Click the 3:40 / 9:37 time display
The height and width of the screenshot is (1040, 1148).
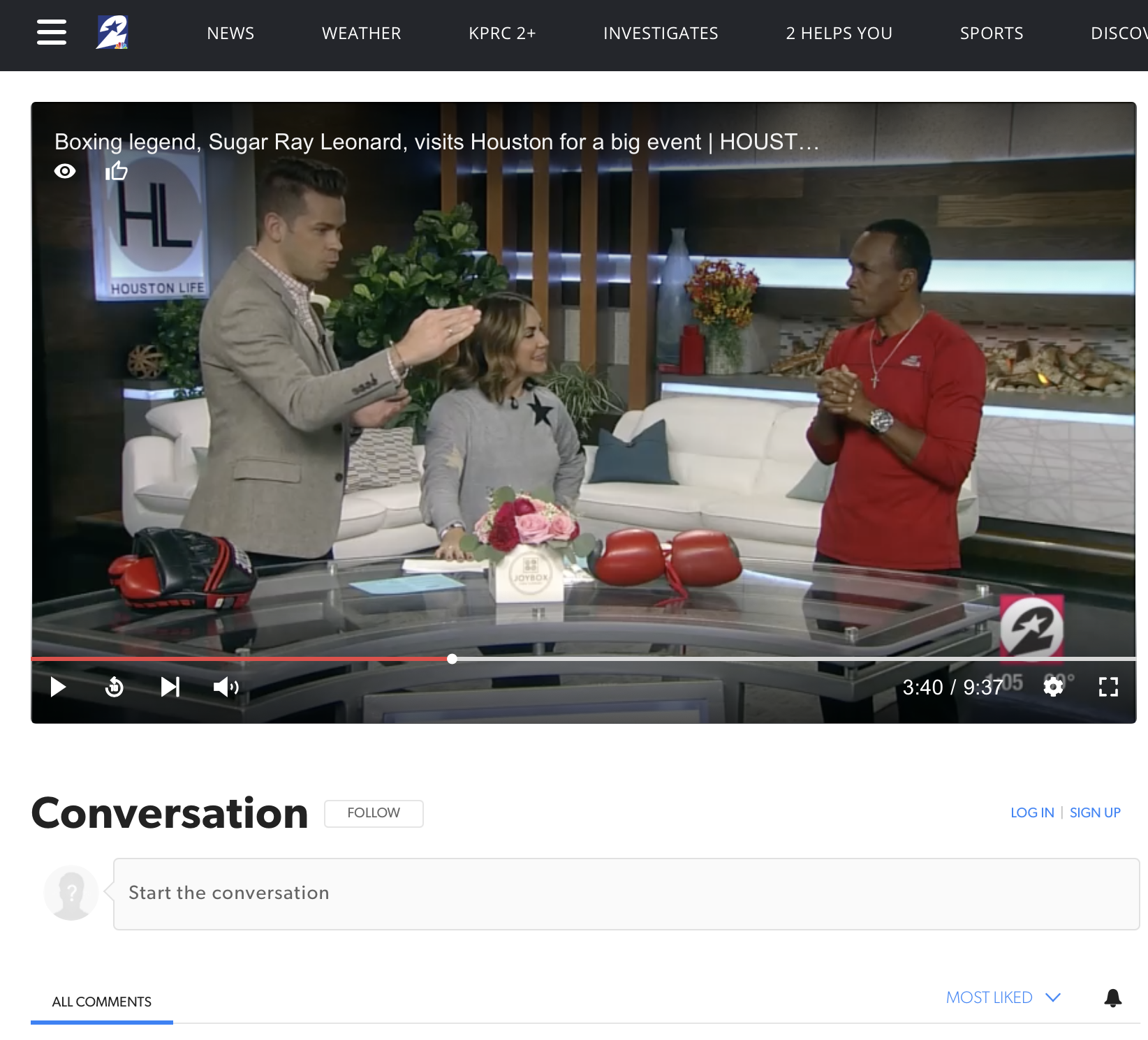952,688
